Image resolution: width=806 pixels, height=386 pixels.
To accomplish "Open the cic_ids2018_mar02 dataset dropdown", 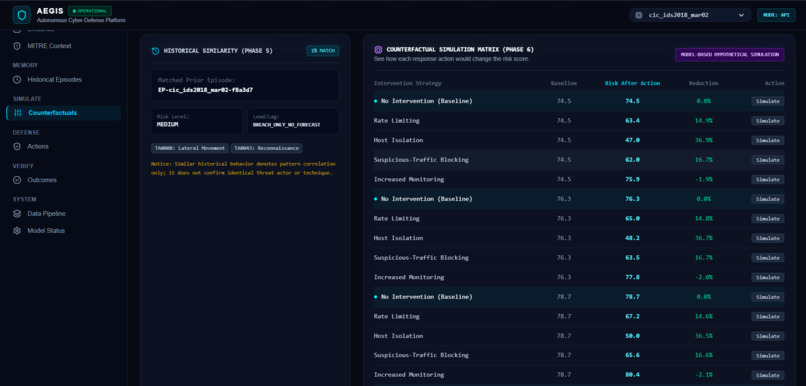I will tap(690, 15).
